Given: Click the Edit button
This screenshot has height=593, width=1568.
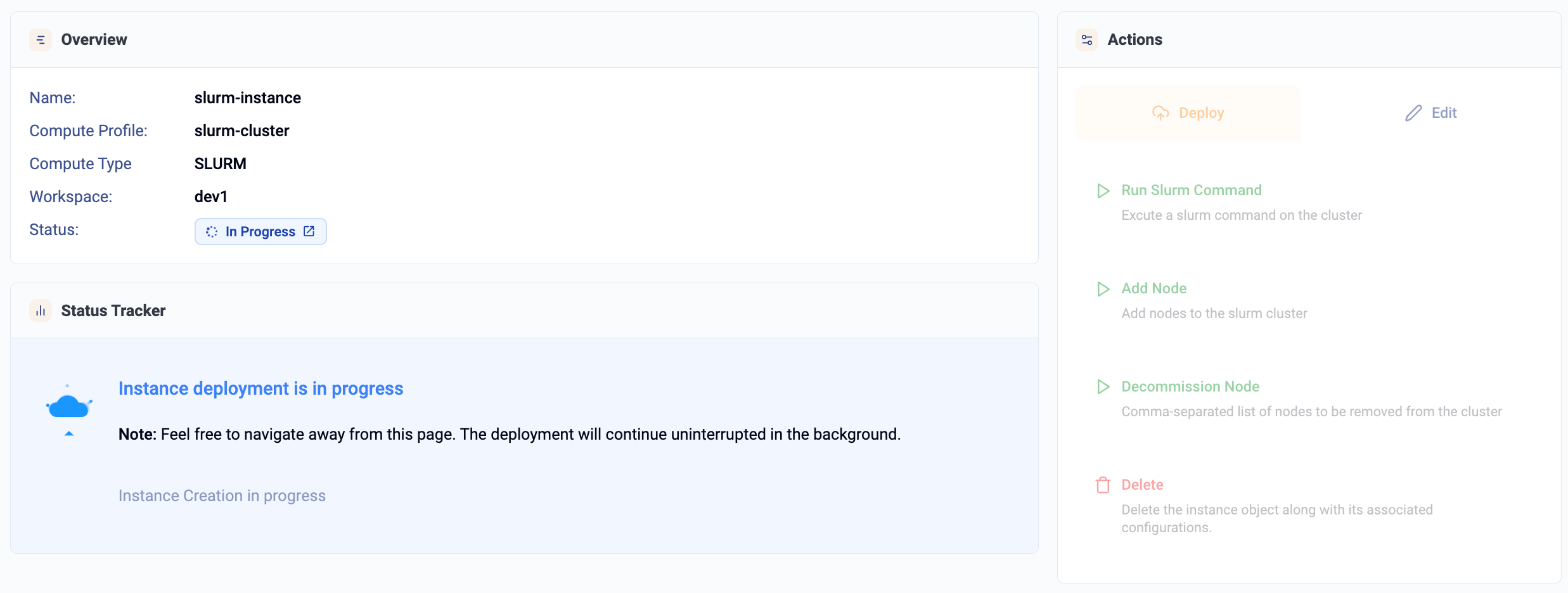Looking at the screenshot, I should pos(1430,113).
